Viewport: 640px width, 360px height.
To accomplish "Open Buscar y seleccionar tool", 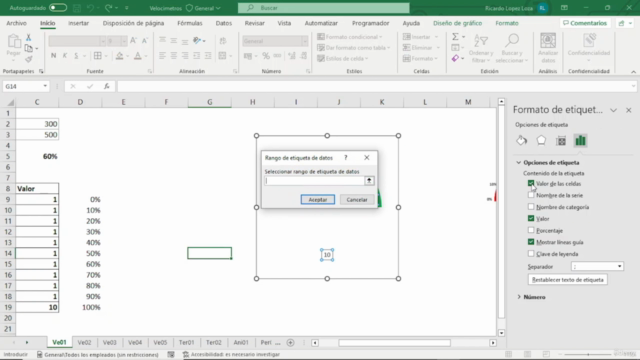I will tap(511, 49).
